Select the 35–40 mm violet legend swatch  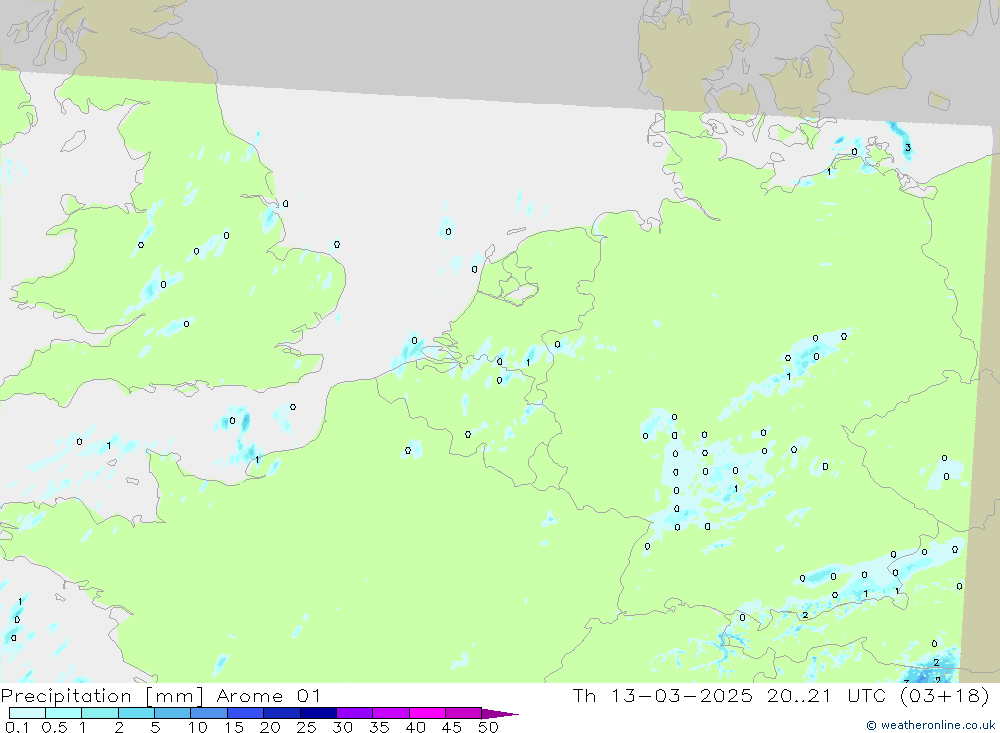[x=391, y=713]
